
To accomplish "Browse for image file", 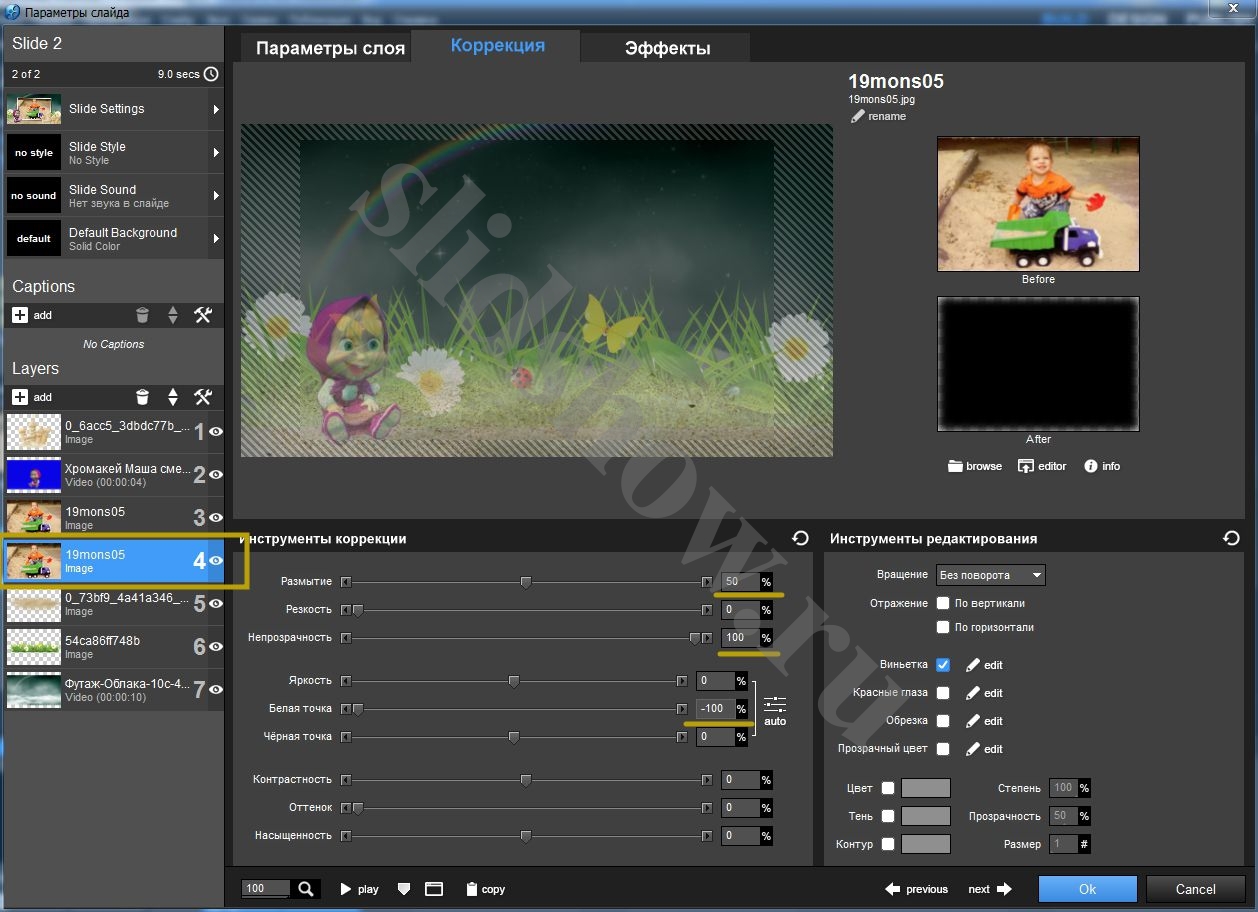I will pyautogui.click(x=975, y=466).
